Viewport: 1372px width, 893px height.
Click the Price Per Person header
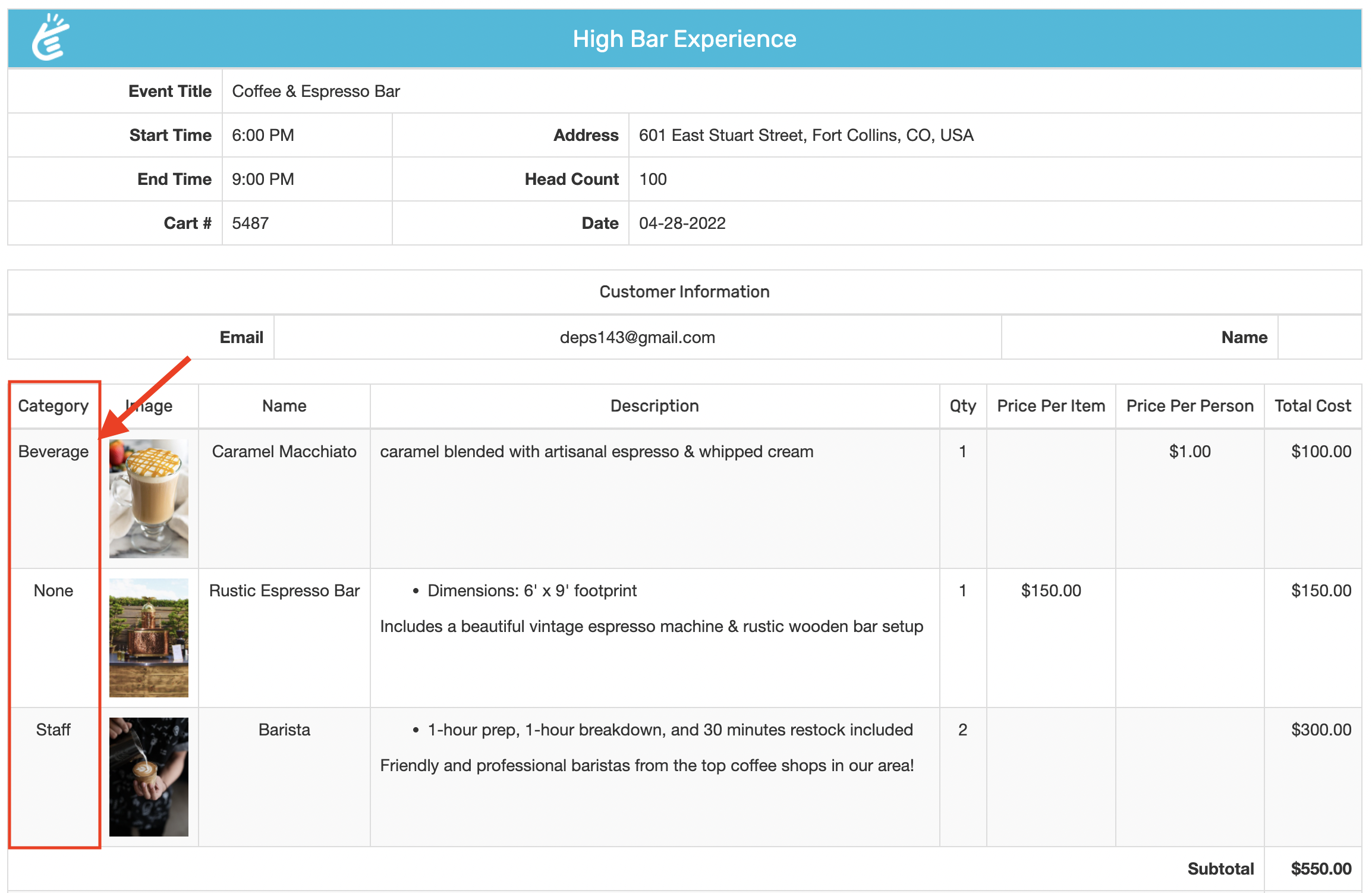coord(1190,406)
